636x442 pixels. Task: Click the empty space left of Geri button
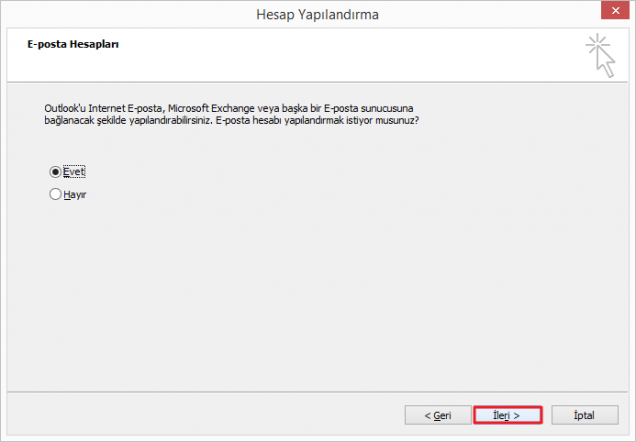200,414
